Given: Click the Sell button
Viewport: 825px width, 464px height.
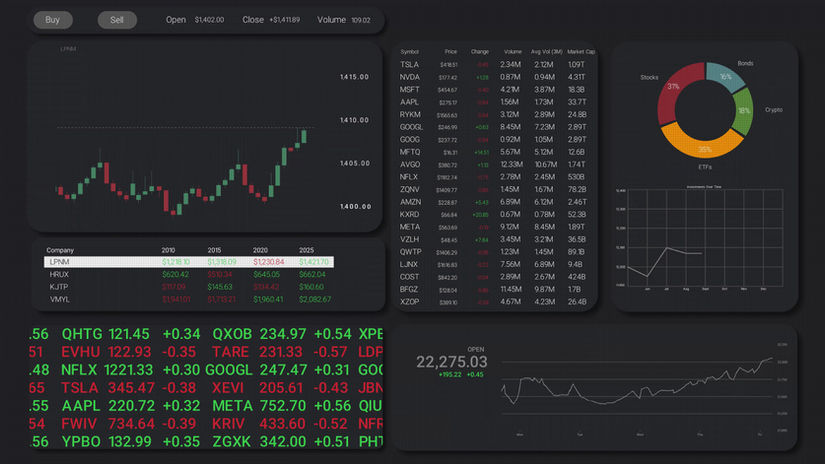Looking at the screenshot, I should (117, 20).
